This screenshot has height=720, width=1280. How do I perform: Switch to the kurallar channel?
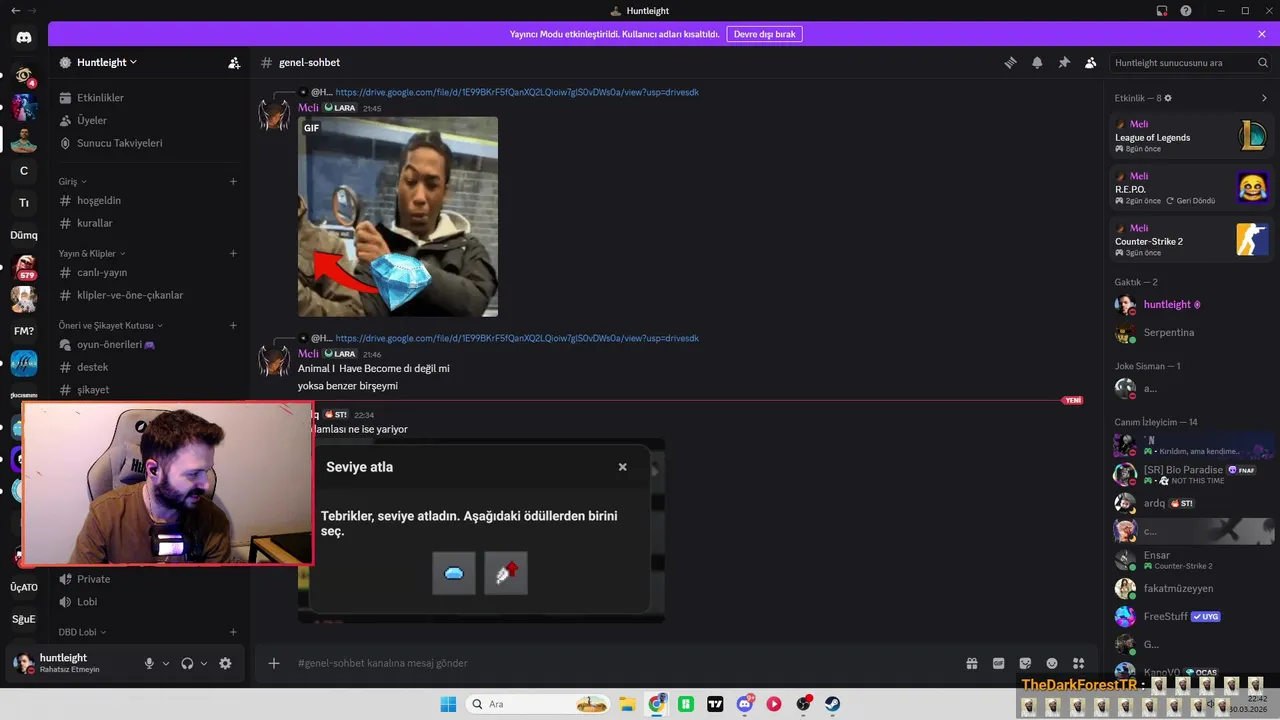pyautogui.click(x=150, y=223)
